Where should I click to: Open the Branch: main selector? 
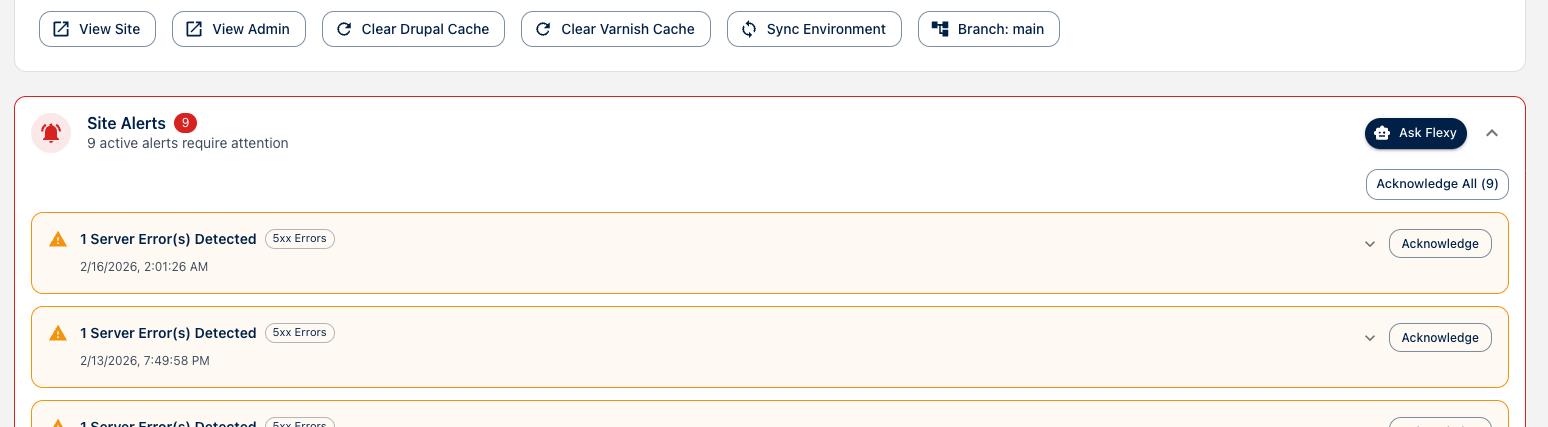click(988, 29)
